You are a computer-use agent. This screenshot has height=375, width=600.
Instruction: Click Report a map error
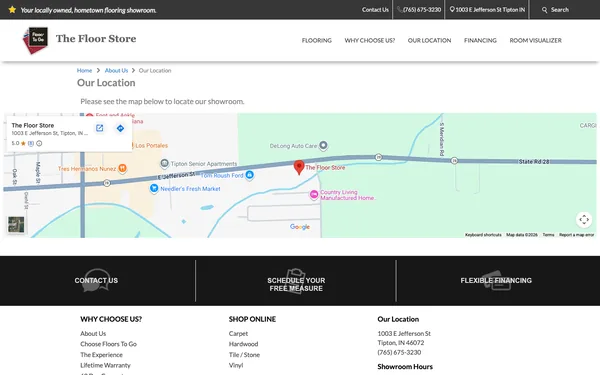(576, 235)
